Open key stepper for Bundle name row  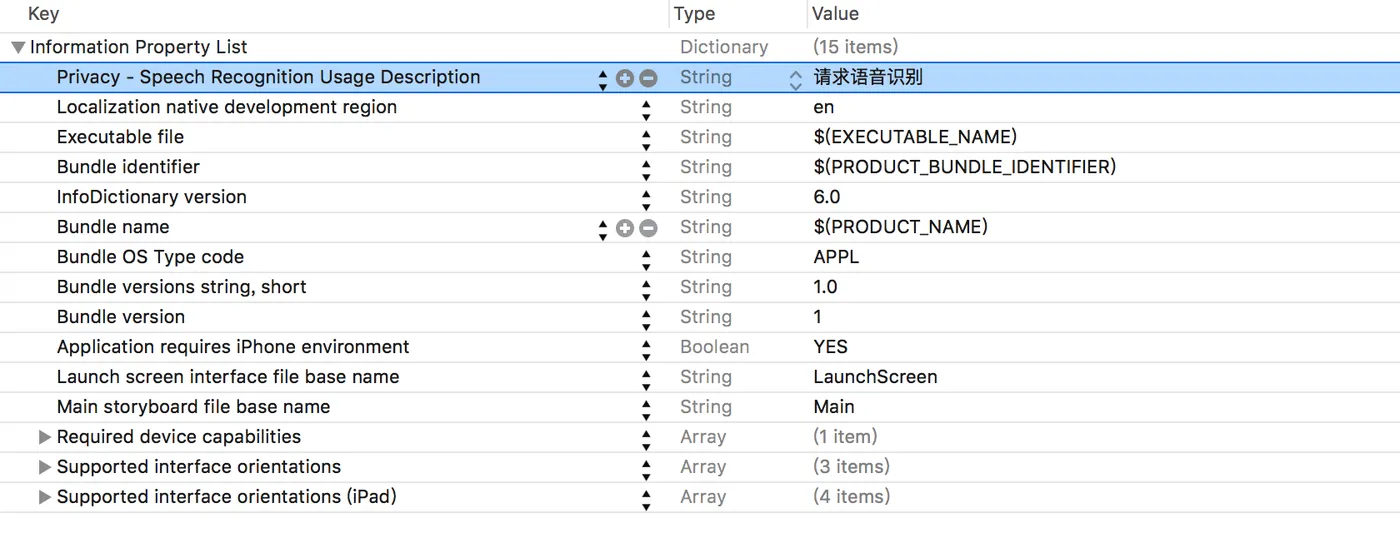coord(602,228)
